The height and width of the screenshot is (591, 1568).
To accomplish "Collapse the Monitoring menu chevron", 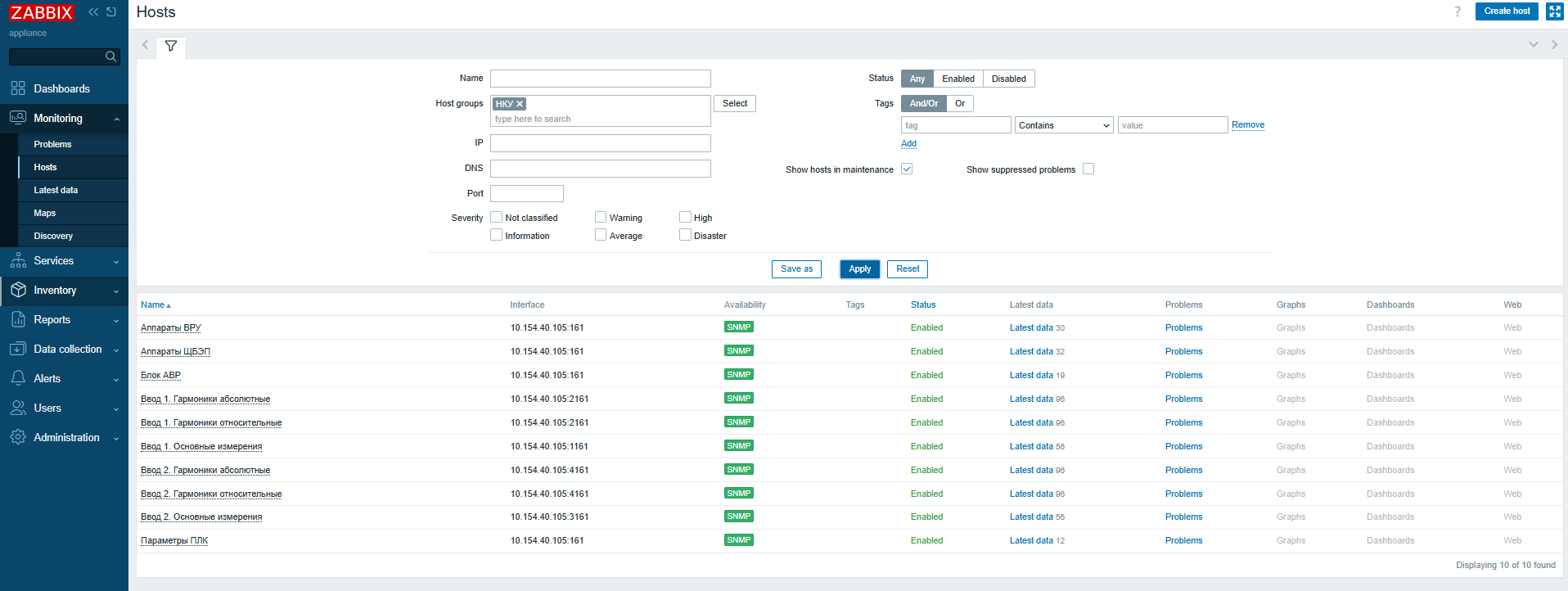I will [117, 120].
